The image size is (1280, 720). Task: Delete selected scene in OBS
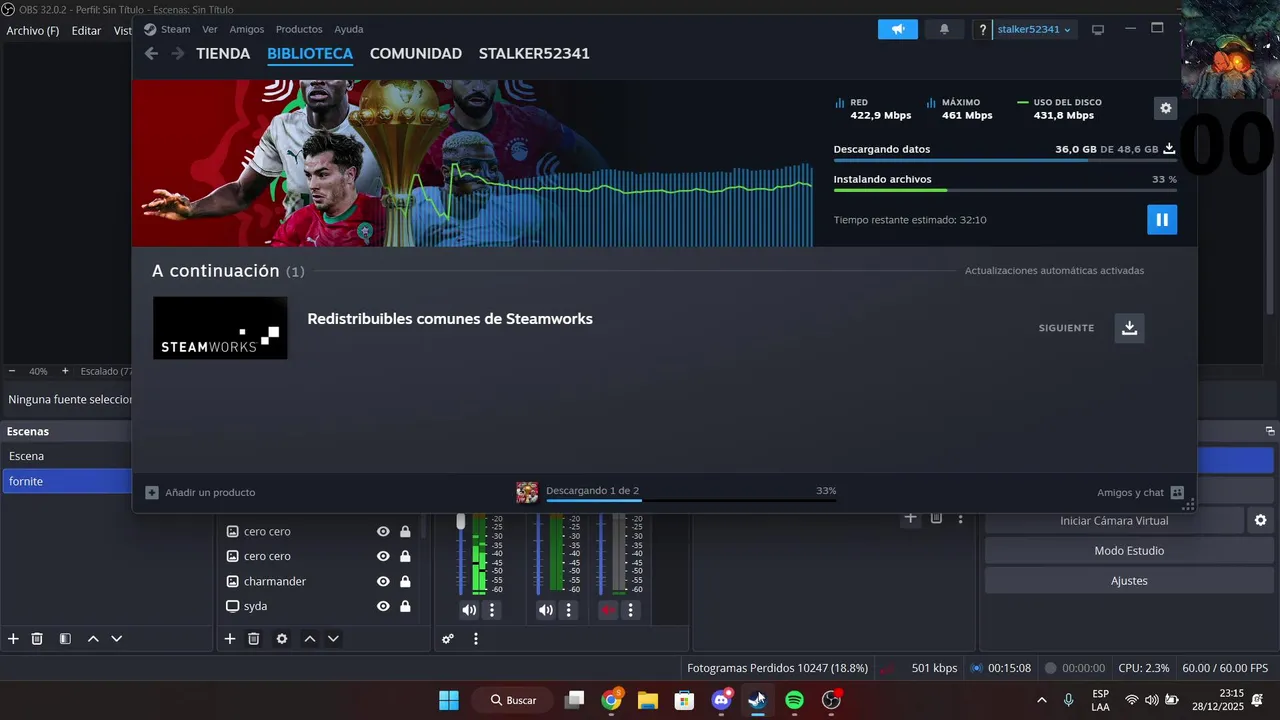coord(37,638)
